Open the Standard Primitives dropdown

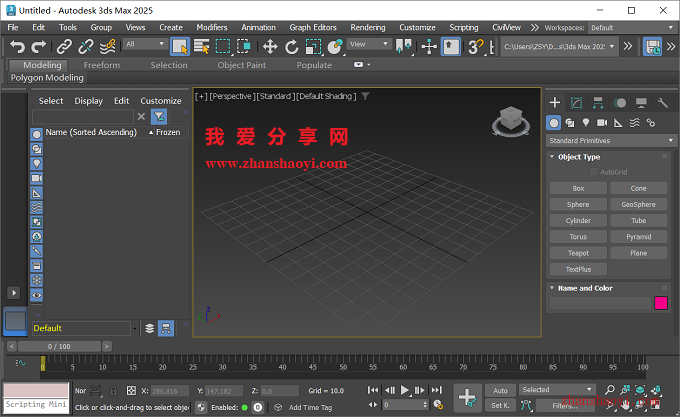pyautogui.click(x=611, y=140)
